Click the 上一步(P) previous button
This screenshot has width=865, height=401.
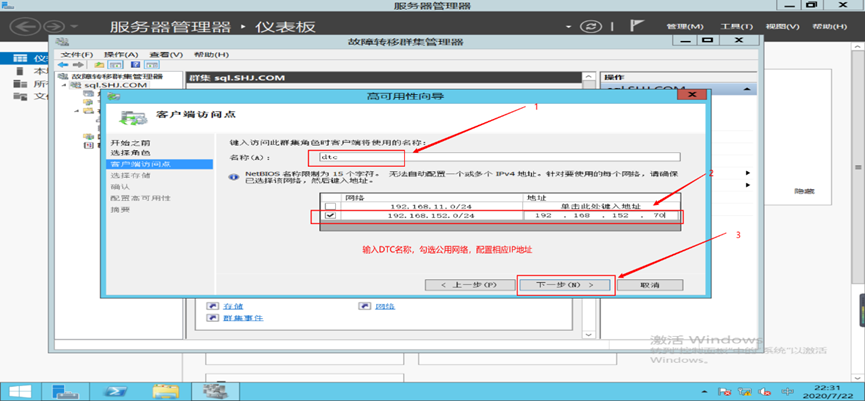pos(469,285)
